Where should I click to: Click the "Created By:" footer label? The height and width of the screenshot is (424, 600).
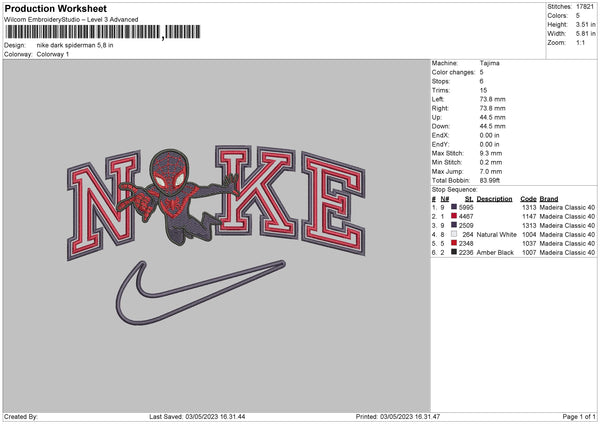click(x=21, y=417)
